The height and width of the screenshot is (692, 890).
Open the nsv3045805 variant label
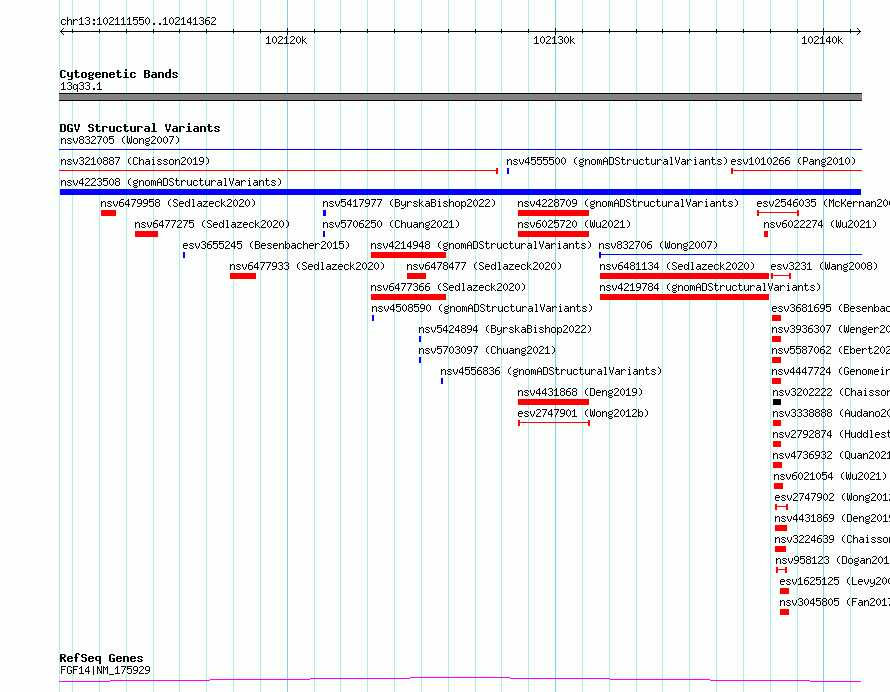834,602
